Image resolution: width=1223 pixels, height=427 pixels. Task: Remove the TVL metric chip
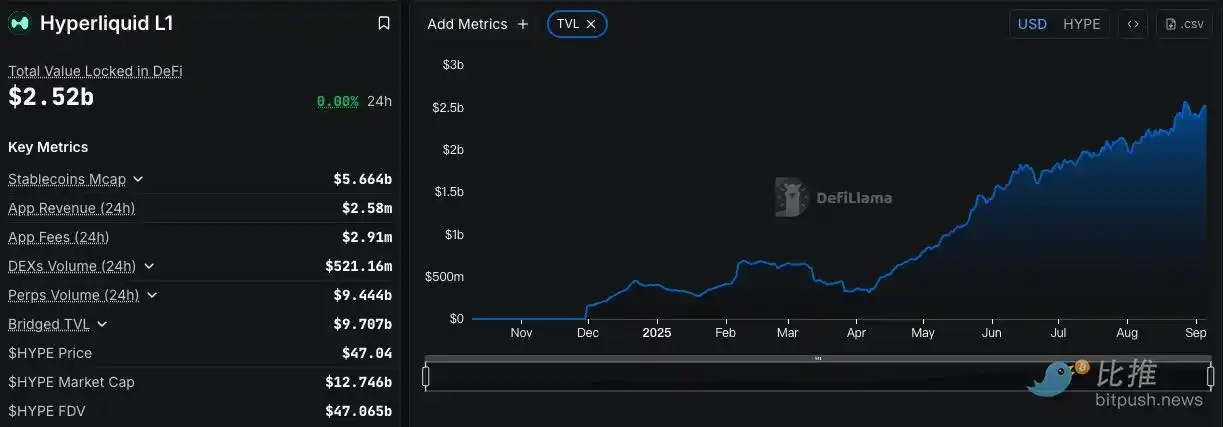(591, 24)
